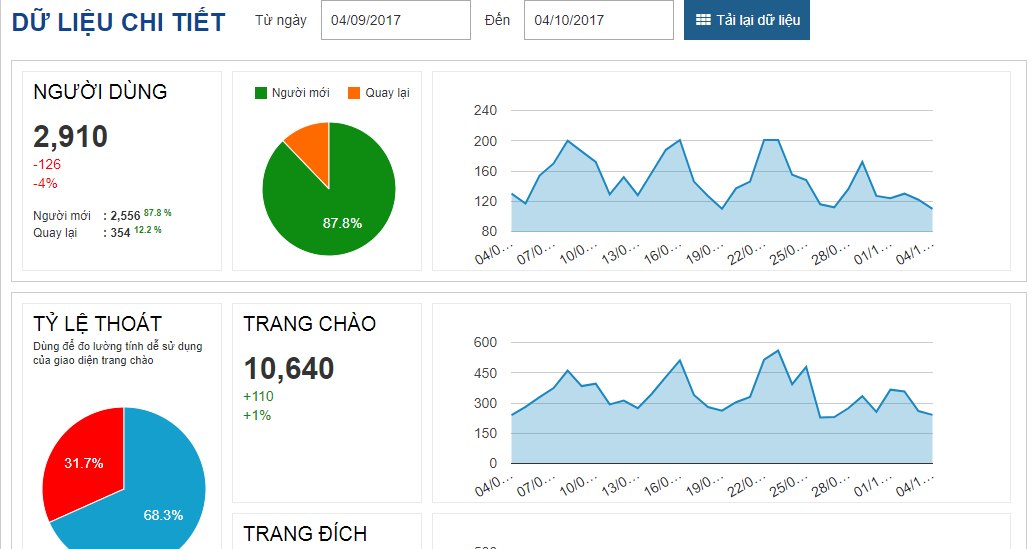Screen dimensions: 1033x549
Task: Toggle the "Quay lại" legend label
Action: click(x=386, y=93)
